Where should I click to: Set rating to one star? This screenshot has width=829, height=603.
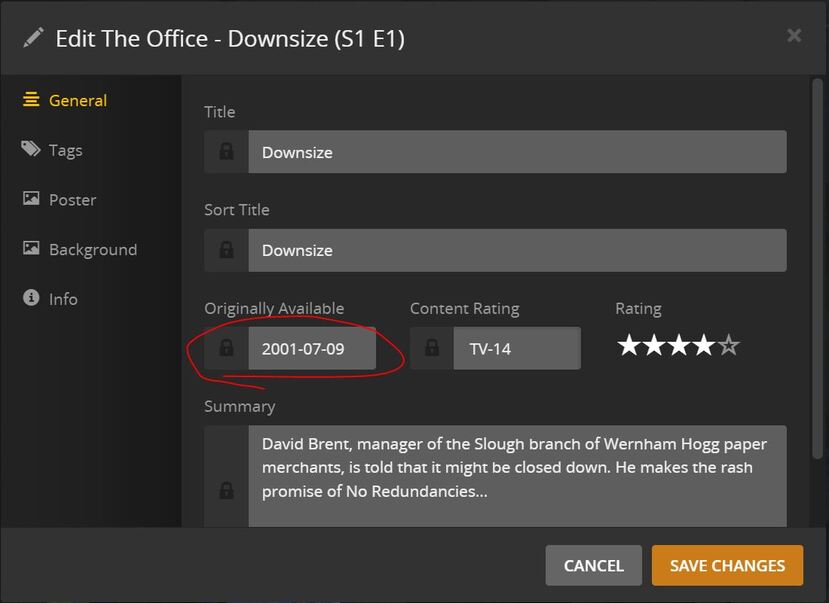point(629,345)
